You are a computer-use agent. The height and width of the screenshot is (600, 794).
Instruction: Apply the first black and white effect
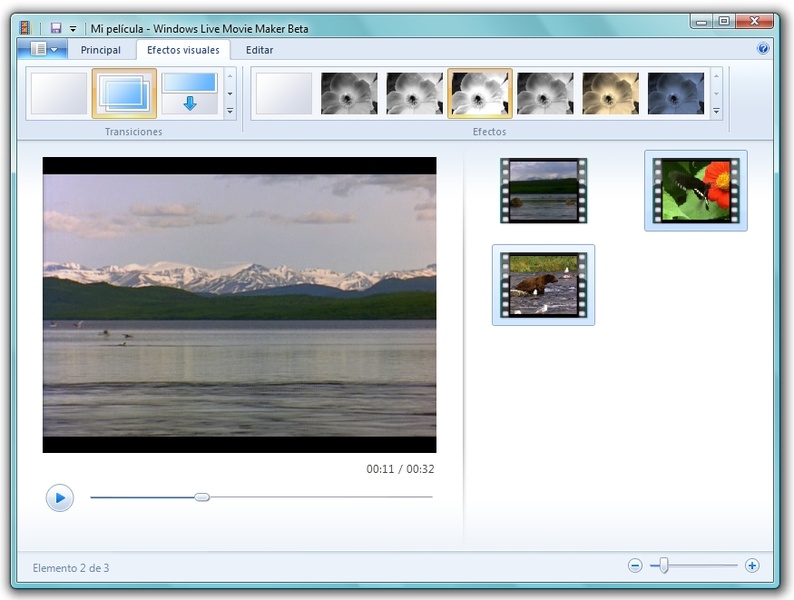[349, 93]
